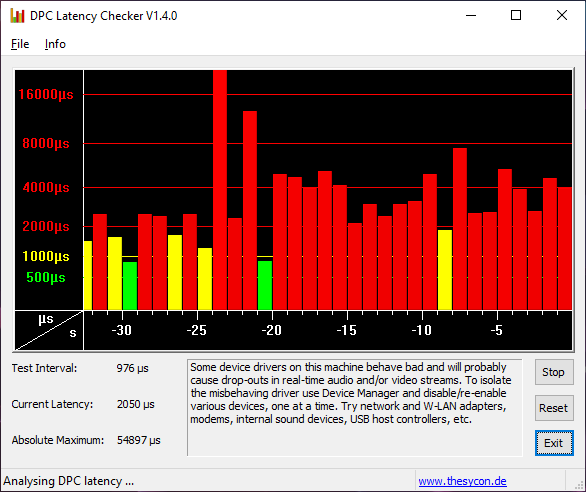Click the Exit button

(x=554, y=443)
